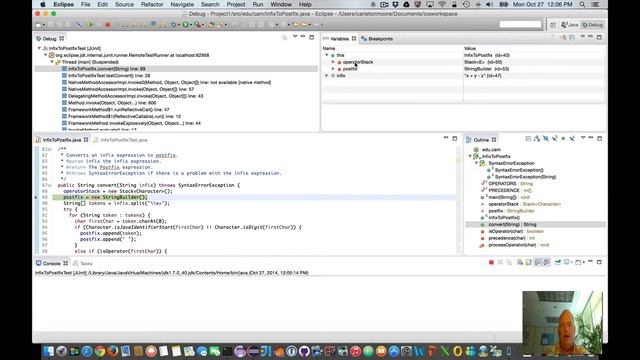The height and width of the screenshot is (360, 640).
Task: Click the red Terminate button in main toolbar
Action: pyautogui.click(x=108, y=25)
